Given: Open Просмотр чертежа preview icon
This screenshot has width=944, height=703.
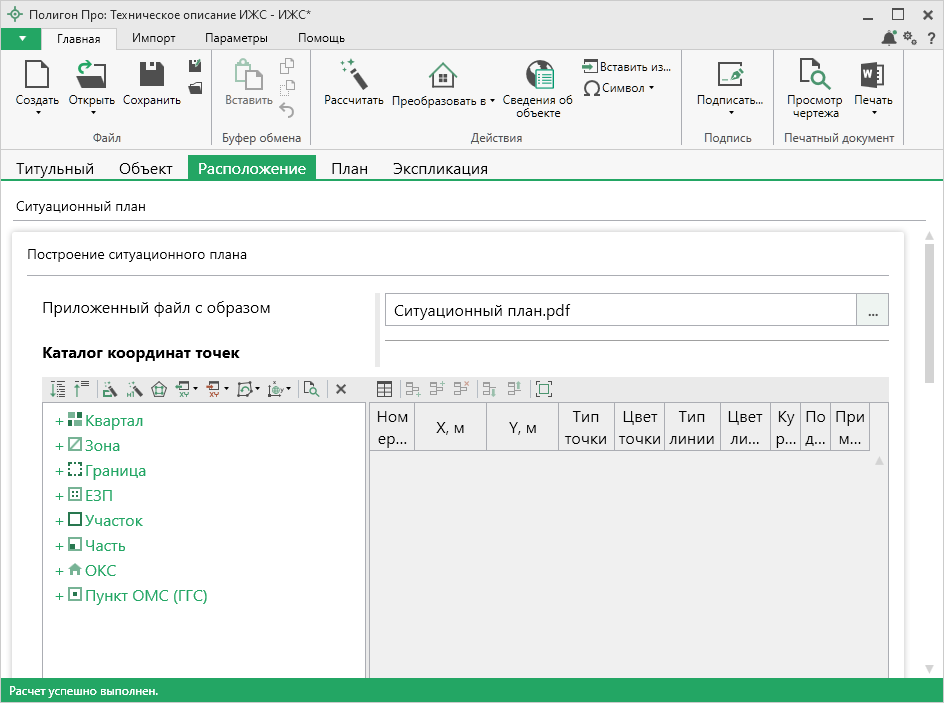Looking at the screenshot, I should click(814, 75).
